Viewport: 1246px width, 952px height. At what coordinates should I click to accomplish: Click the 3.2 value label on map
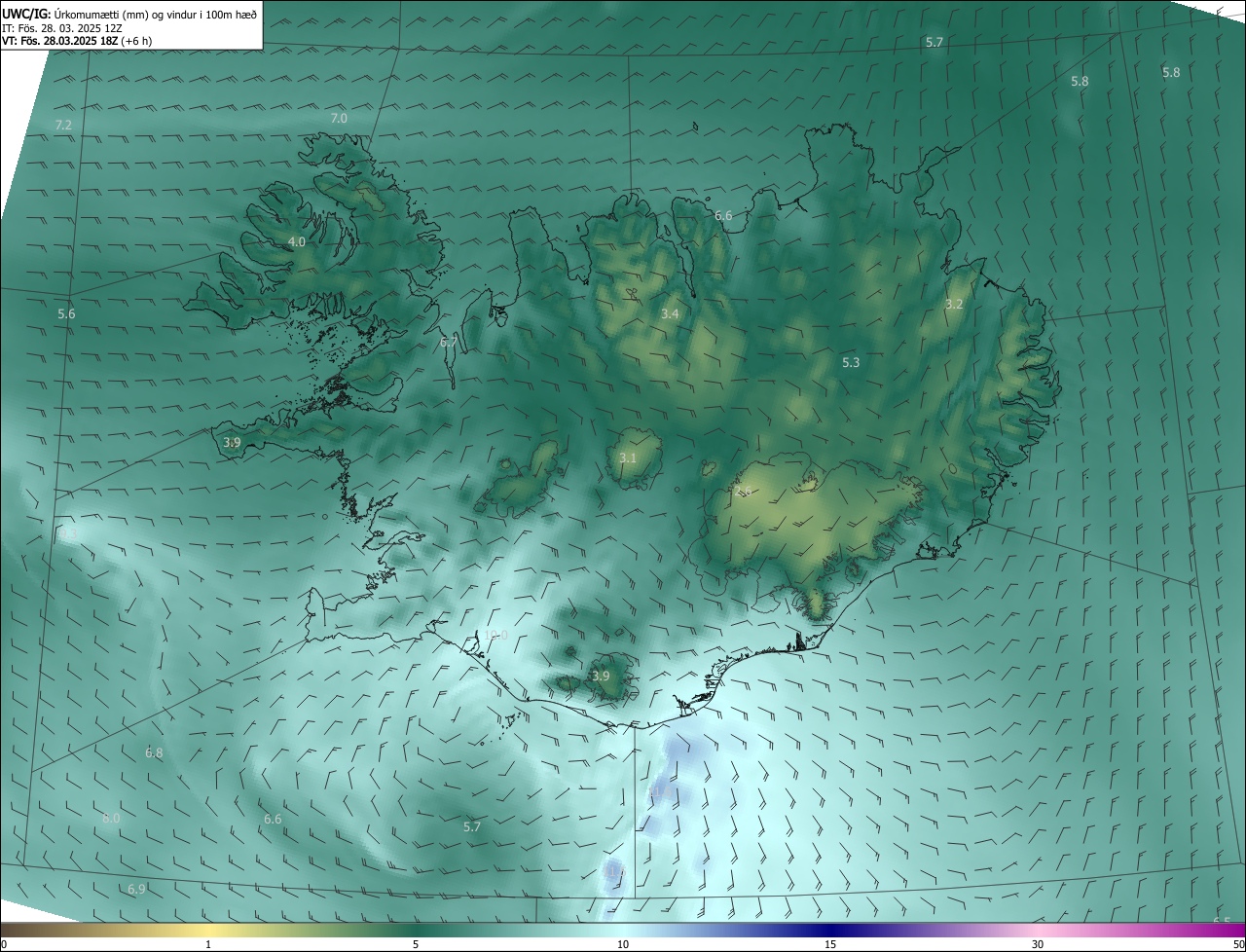coord(954,304)
